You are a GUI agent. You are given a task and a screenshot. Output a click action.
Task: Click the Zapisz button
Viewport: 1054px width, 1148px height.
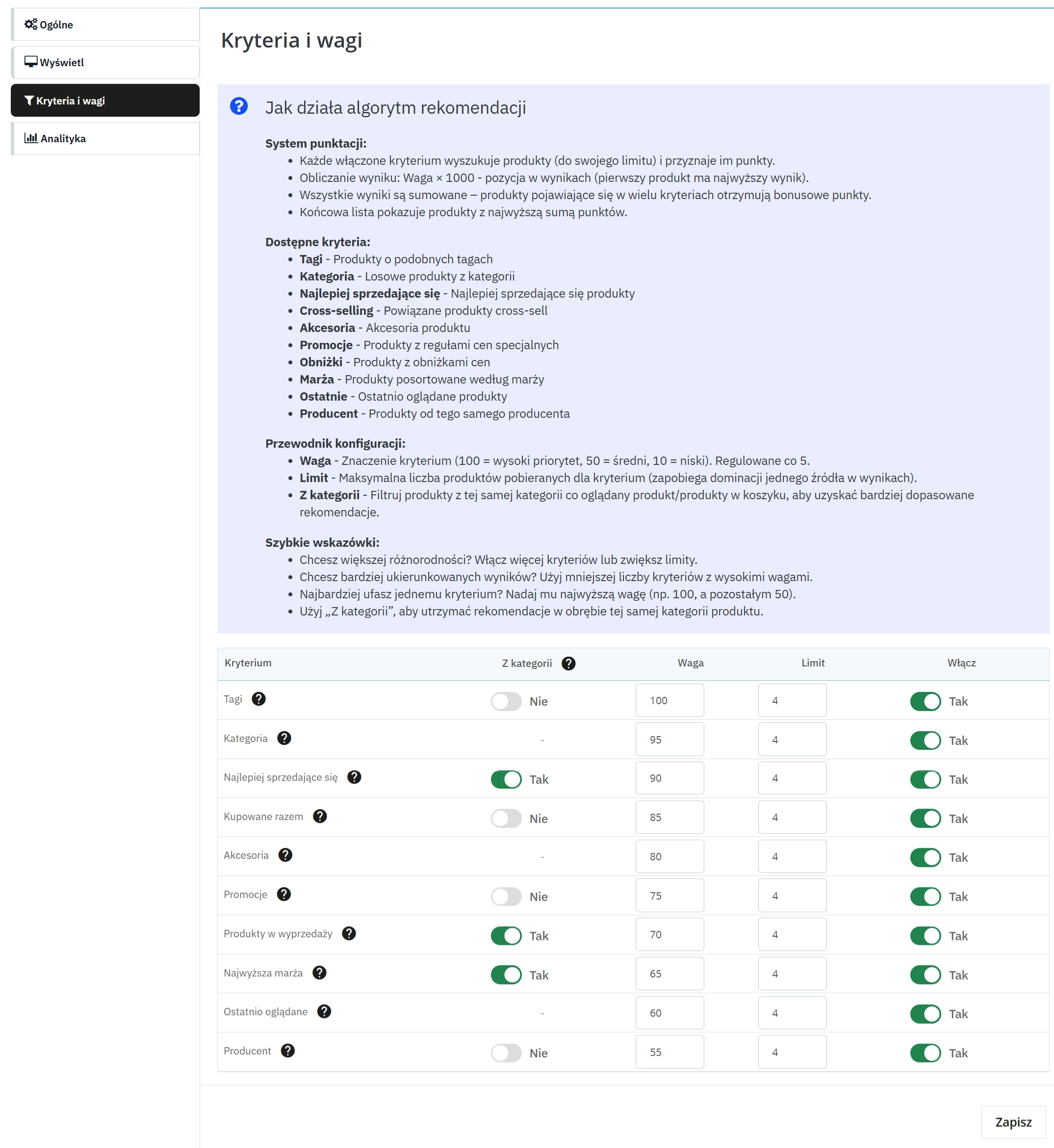(1013, 1122)
